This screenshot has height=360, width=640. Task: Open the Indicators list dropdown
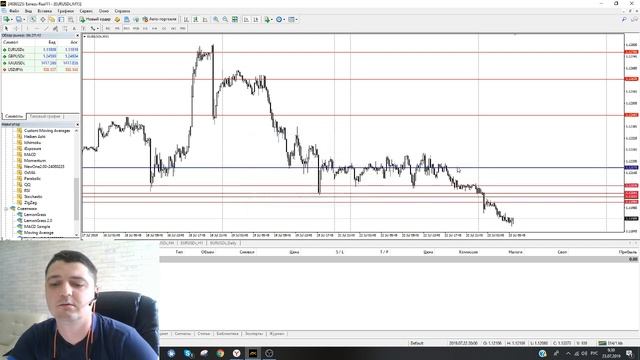268,19
